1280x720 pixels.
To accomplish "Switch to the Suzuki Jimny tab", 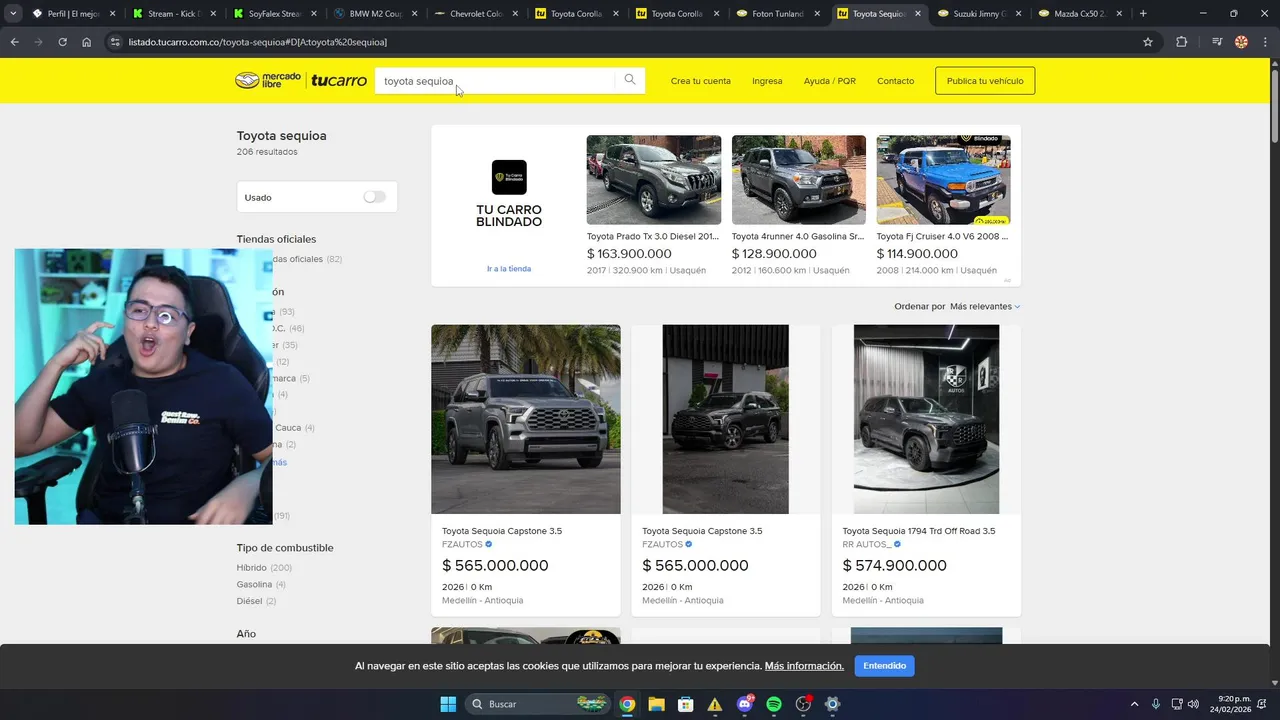I will pyautogui.click(x=980, y=14).
